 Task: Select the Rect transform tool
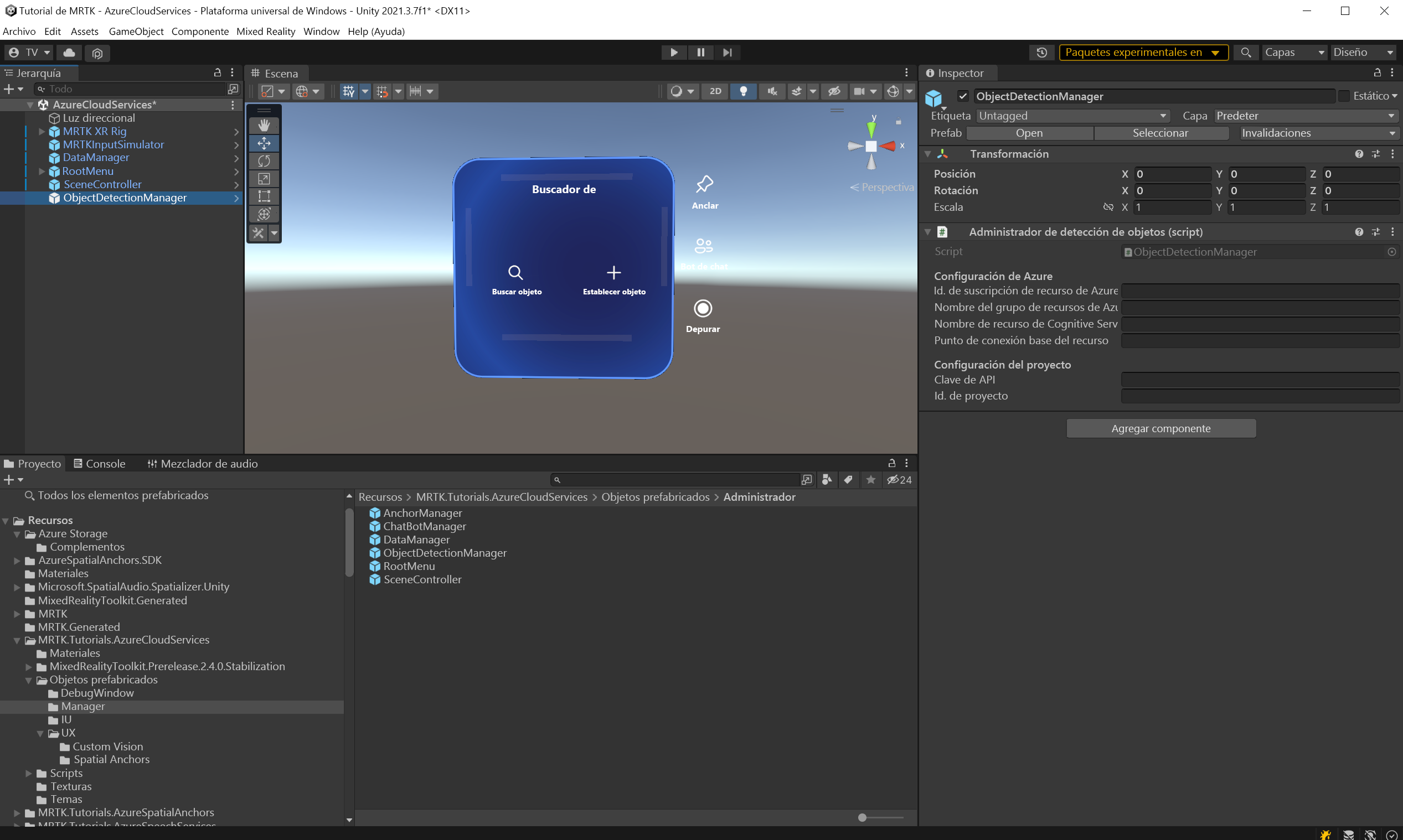click(x=264, y=196)
